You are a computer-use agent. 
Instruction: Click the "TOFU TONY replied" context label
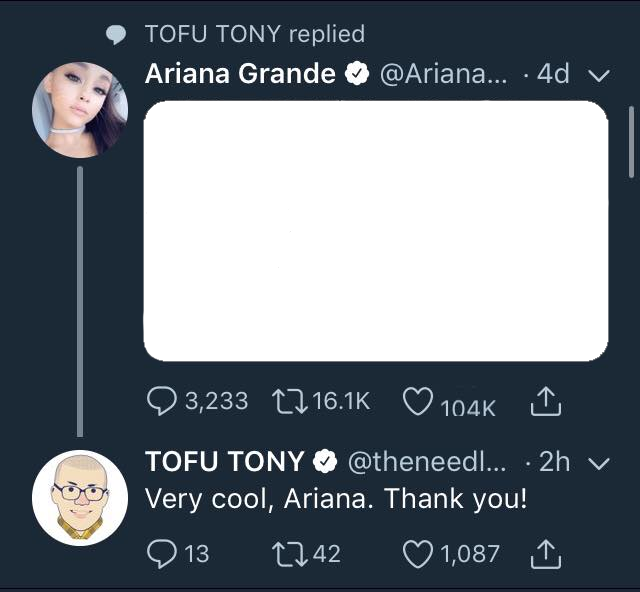[x=254, y=34]
